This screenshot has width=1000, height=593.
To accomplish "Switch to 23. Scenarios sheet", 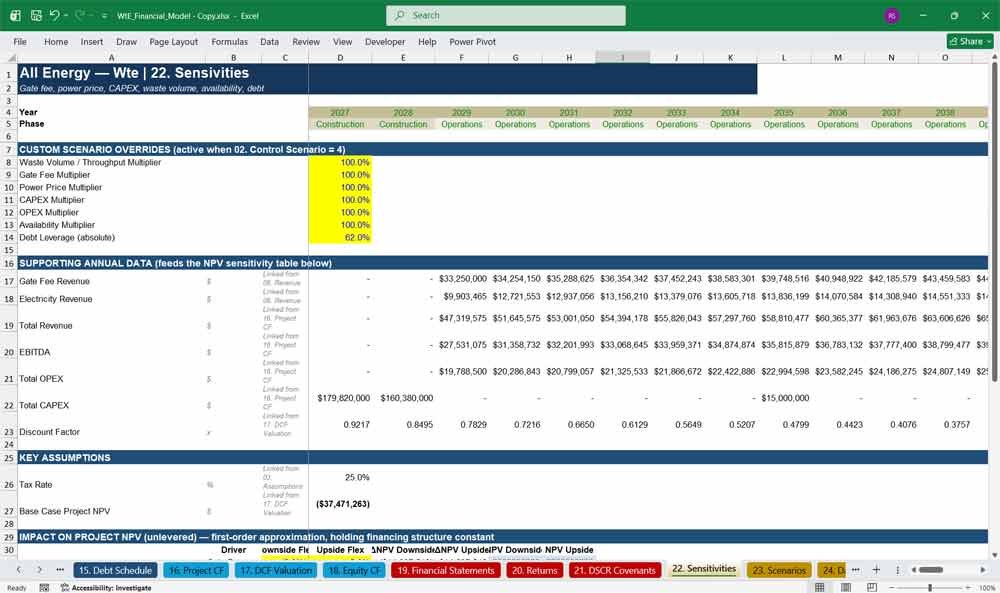I will coord(779,570).
